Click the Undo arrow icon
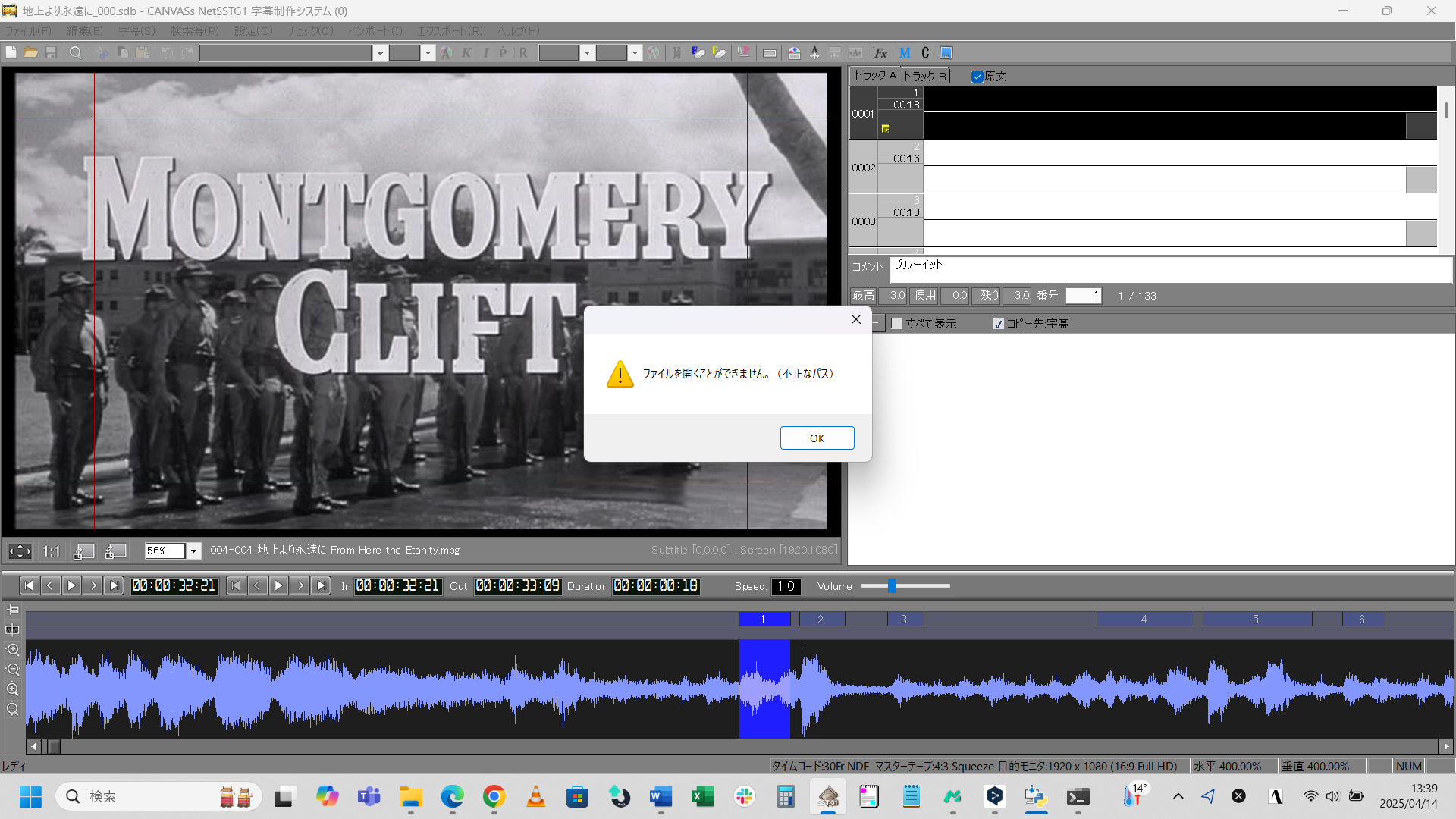1456x819 pixels. coord(167,52)
